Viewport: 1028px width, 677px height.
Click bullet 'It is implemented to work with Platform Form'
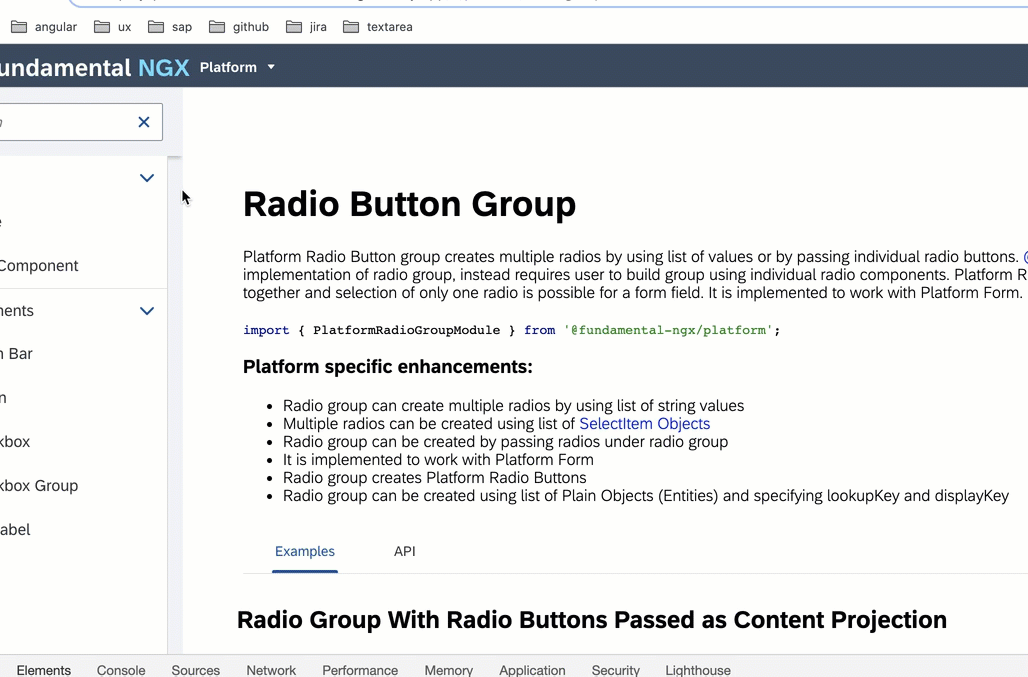[438, 459]
